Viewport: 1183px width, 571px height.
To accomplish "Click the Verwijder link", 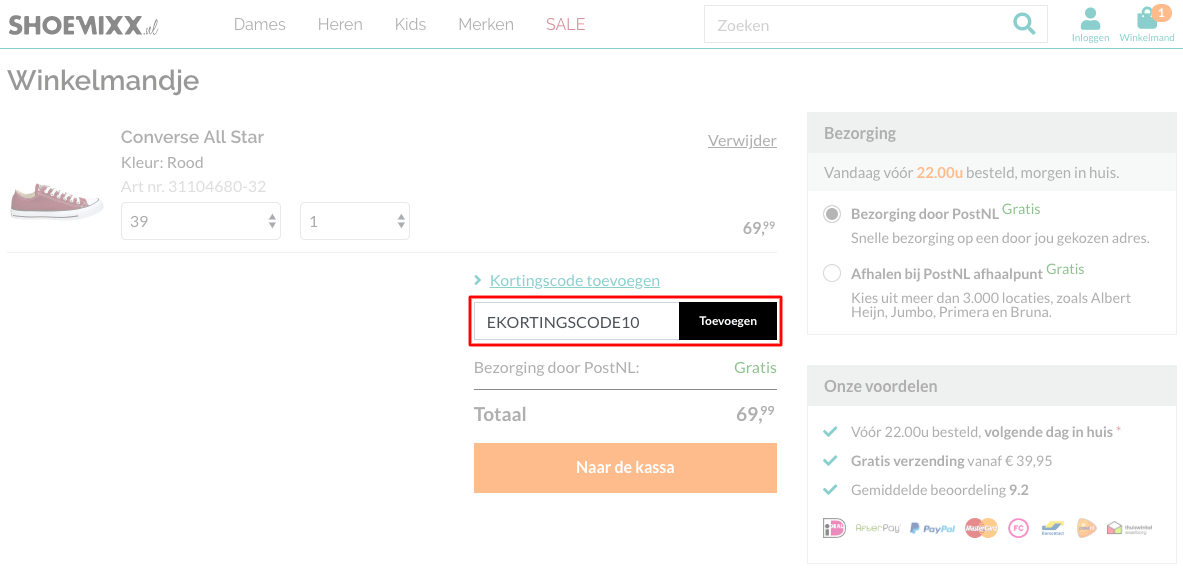I will click(742, 141).
